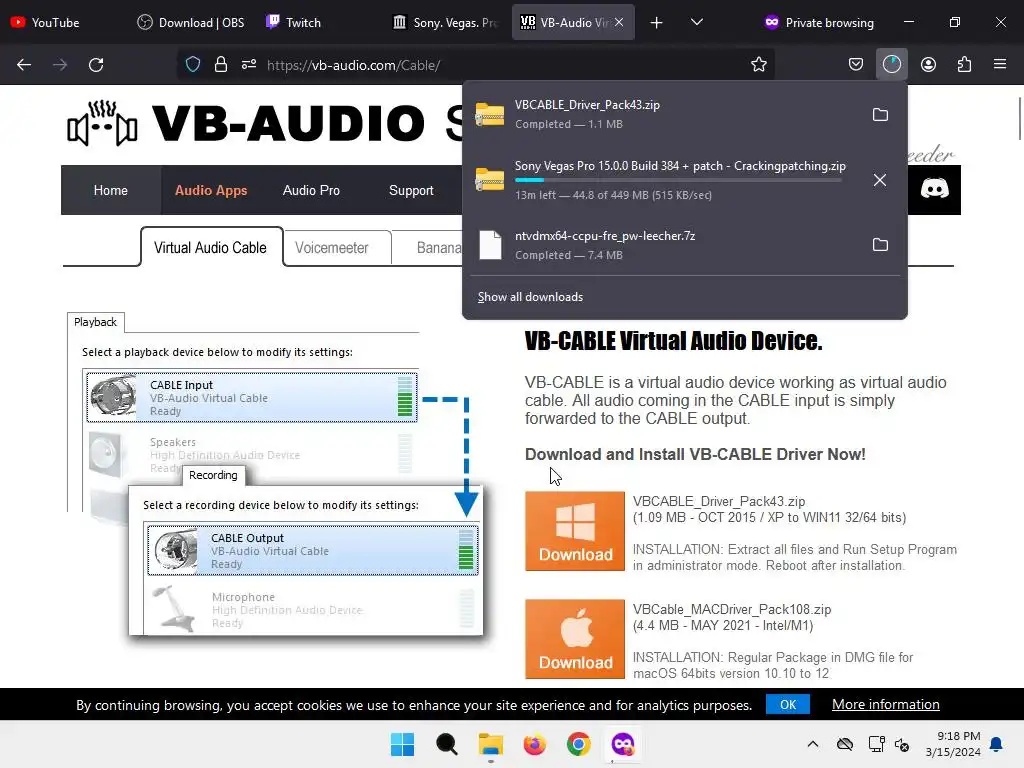Show hidden system tray icons
This screenshot has height=768, width=1024.
(x=812, y=744)
